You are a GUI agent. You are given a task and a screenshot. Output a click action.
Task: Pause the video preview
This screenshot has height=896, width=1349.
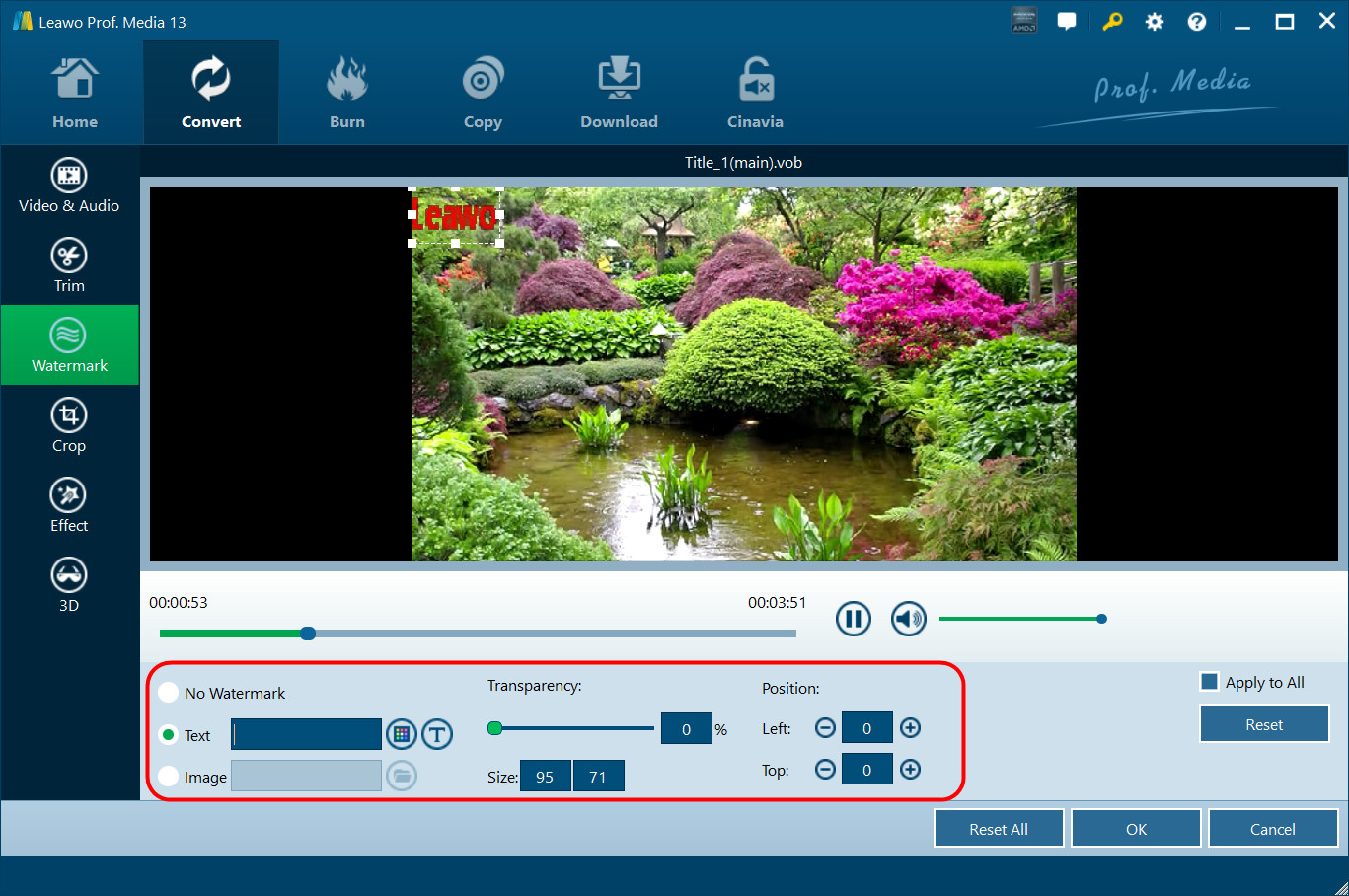click(x=854, y=619)
